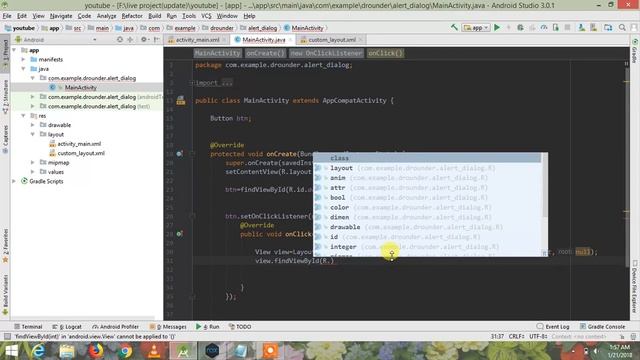
Task: Open VLC media player from the taskbar
Action: tap(154, 351)
